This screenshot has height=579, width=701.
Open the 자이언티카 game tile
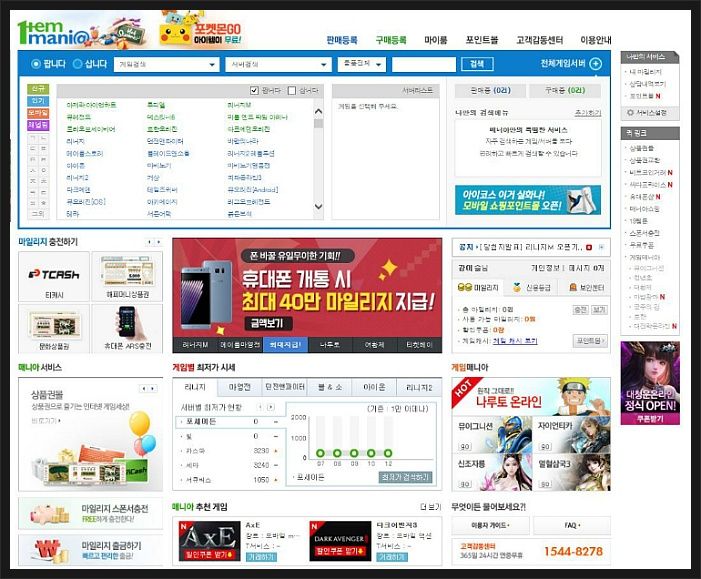(x=572, y=435)
